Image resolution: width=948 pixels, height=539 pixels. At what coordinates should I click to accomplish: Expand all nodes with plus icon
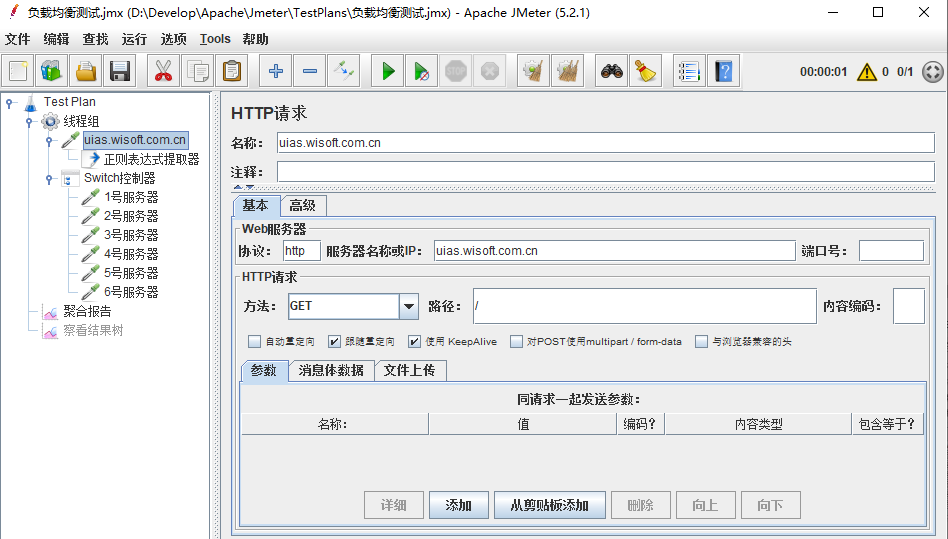(x=276, y=71)
